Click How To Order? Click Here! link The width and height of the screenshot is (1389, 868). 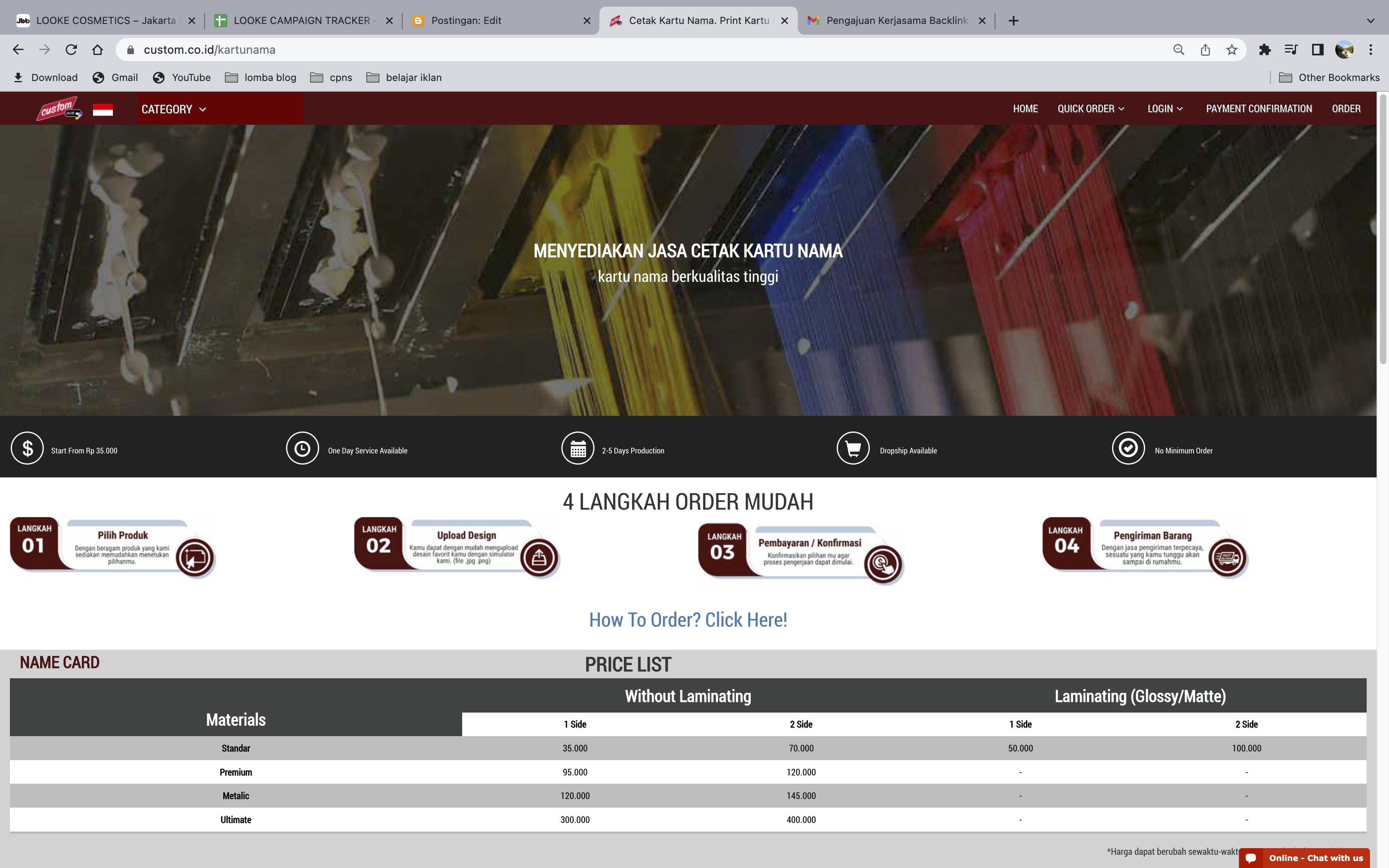687,620
